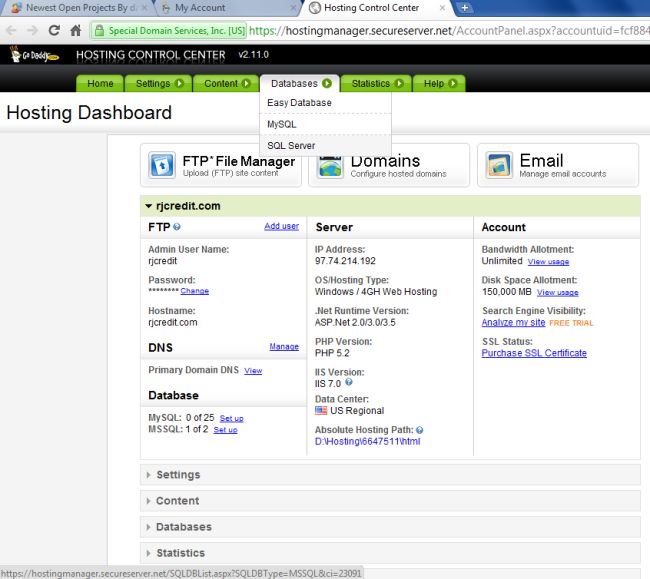
Task: Click View usage next to Bandwidth Allotment
Action: click(x=548, y=262)
